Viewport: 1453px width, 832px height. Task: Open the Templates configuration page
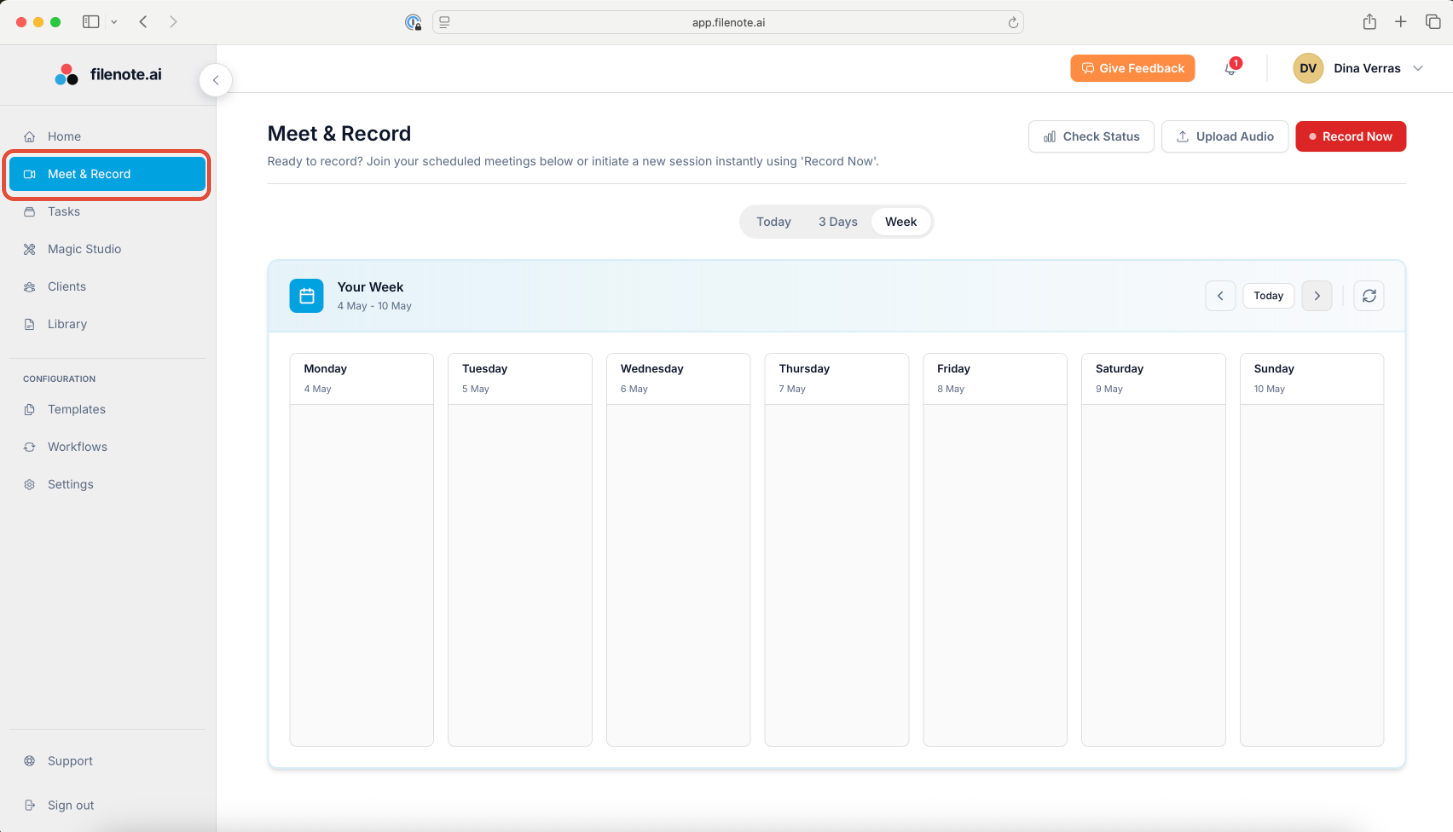click(76, 410)
